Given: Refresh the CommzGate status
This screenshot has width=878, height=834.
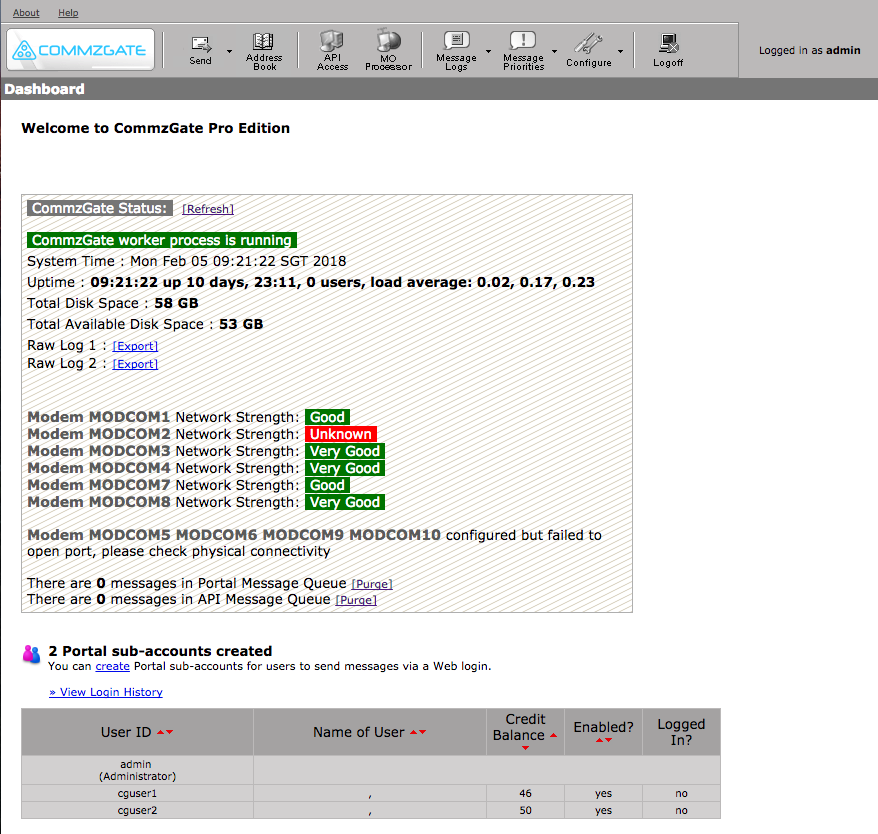Looking at the screenshot, I should [208, 209].
